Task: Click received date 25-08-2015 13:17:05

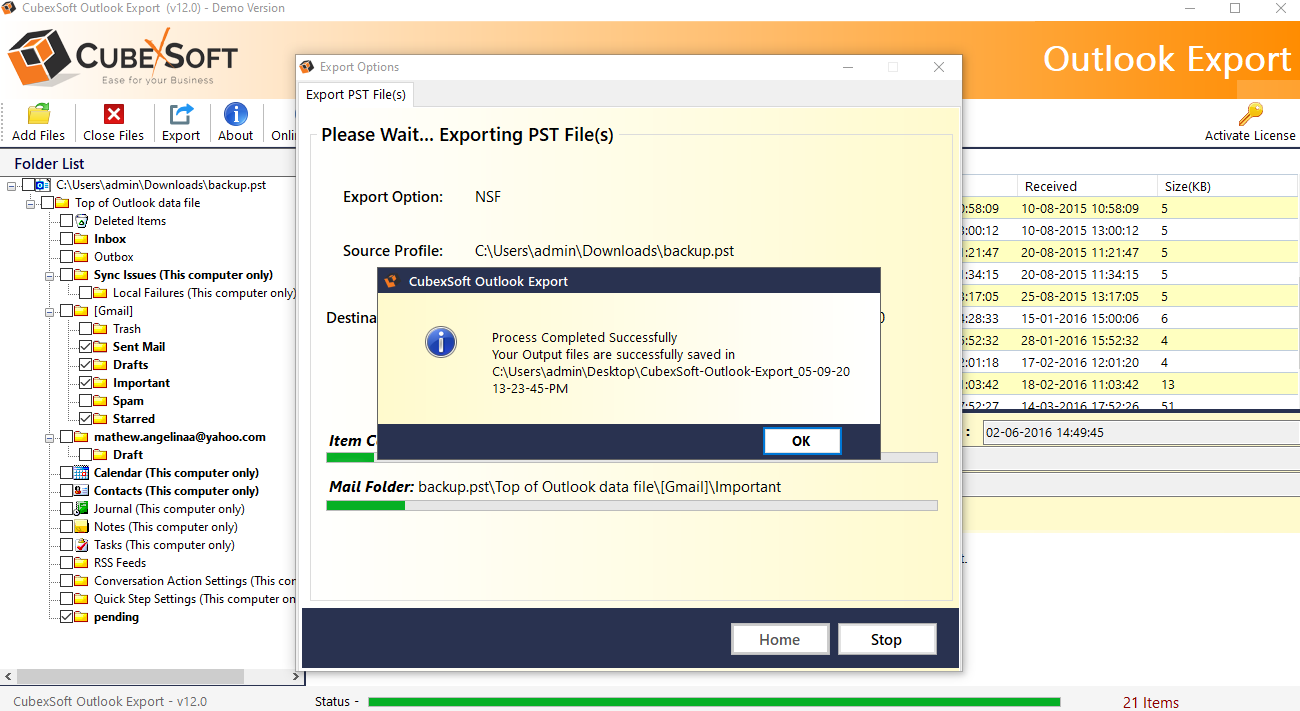Action: pyautogui.click(x=1079, y=296)
